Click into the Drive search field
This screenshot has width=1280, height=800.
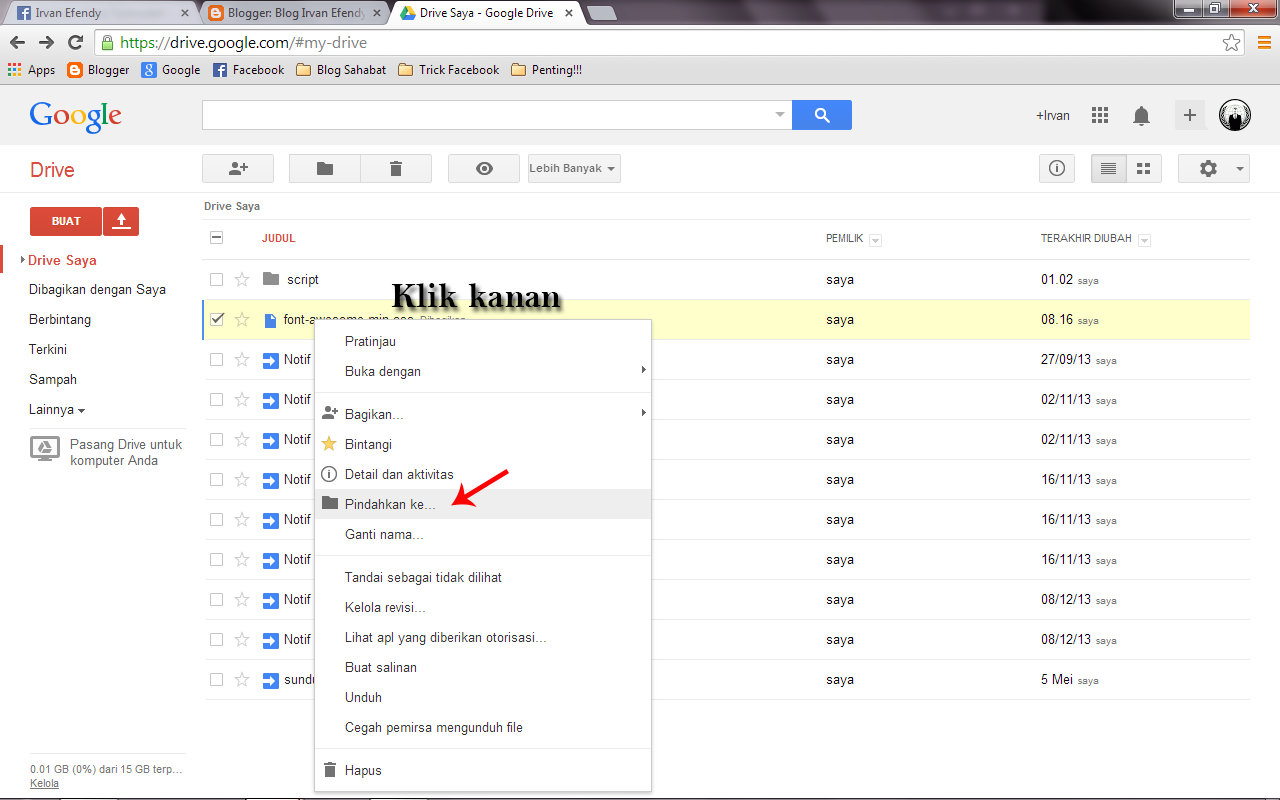pos(487,115)
